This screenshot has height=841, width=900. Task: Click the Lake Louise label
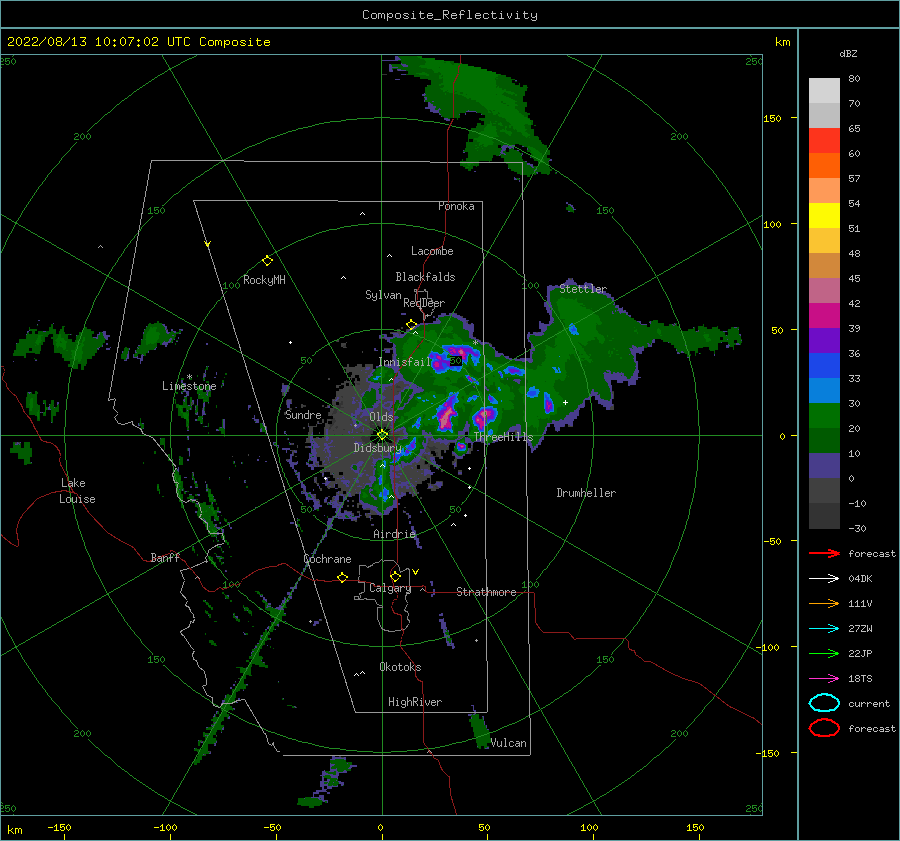click(77, 491)
